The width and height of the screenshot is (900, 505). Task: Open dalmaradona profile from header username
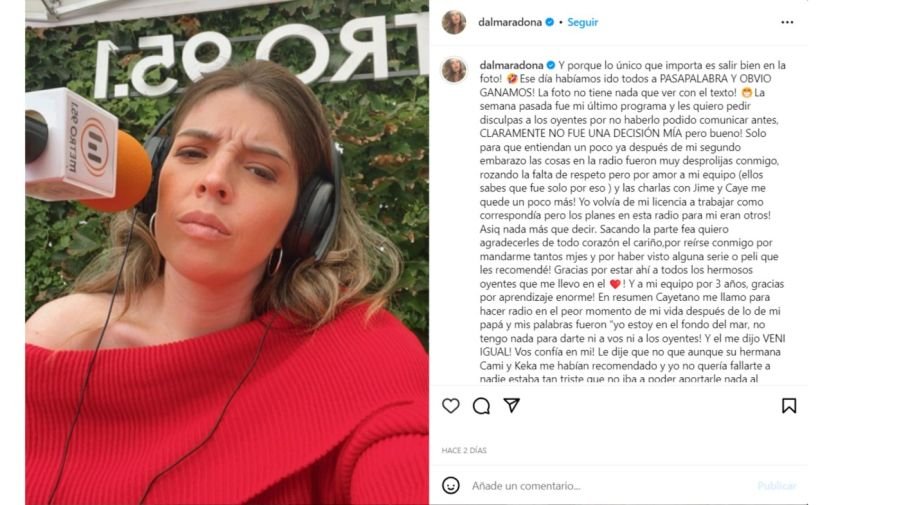pyautogui.click(x=510, y=22)
